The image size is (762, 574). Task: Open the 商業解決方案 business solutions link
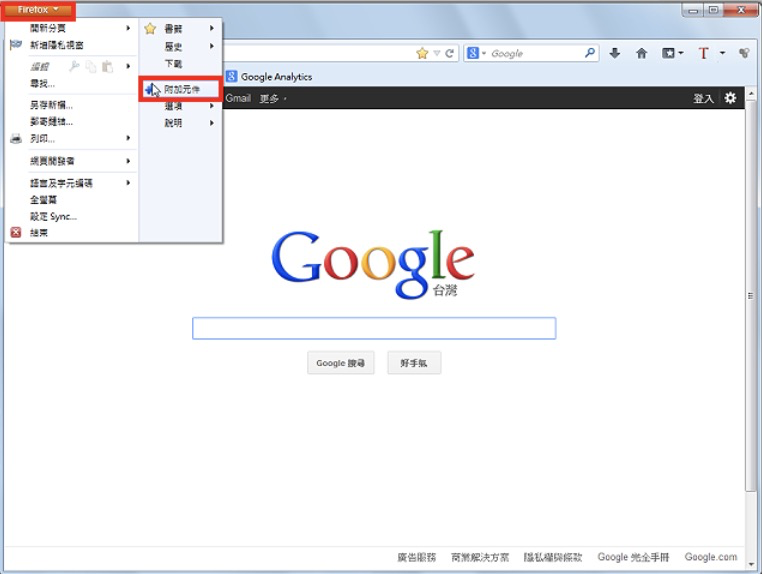(480, 557)
